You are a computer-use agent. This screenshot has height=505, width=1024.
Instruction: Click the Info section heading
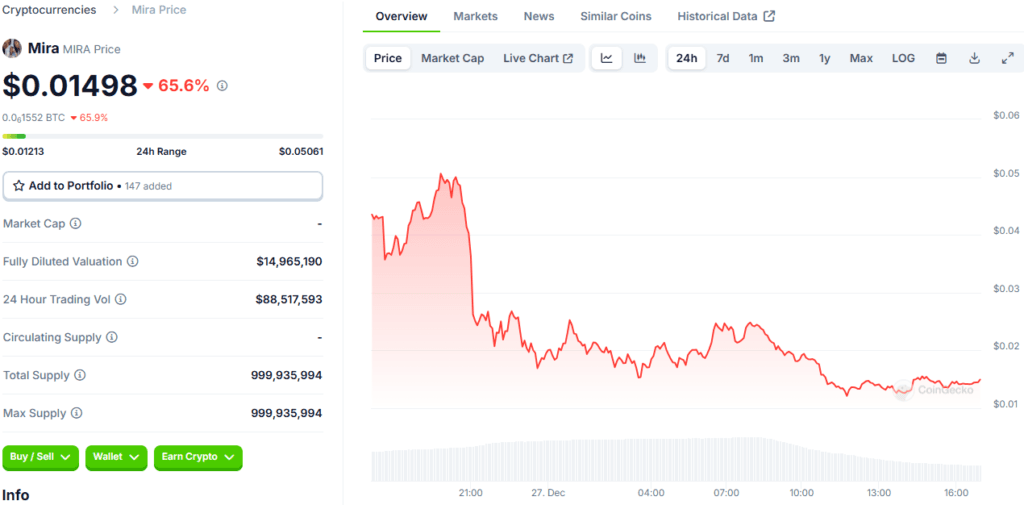tap(16, 495)
